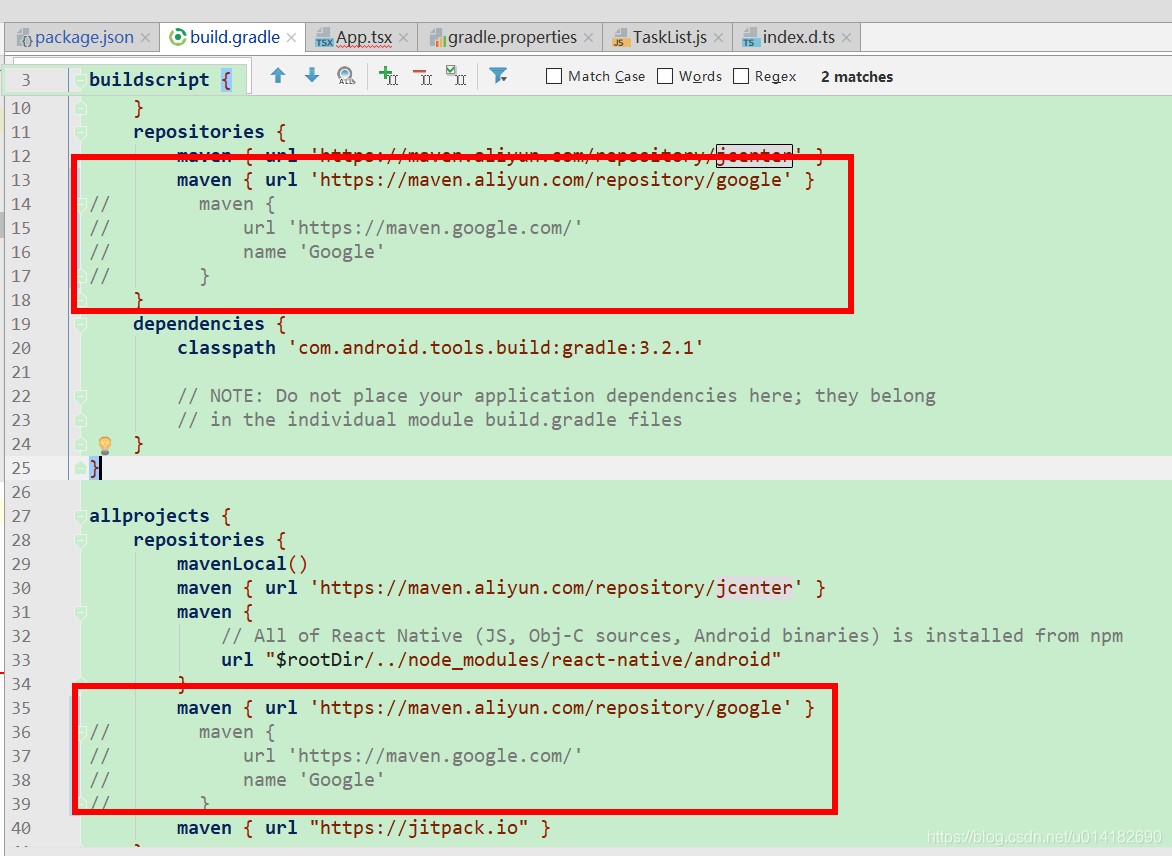The width and height of the screenshot is (1172, 856).
Task: Collapse repositories block on line 11
Action: tap(81, 132)
